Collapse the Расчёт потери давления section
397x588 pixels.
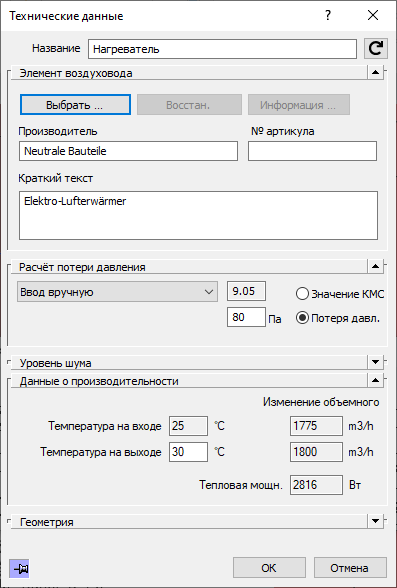[376, 267]
